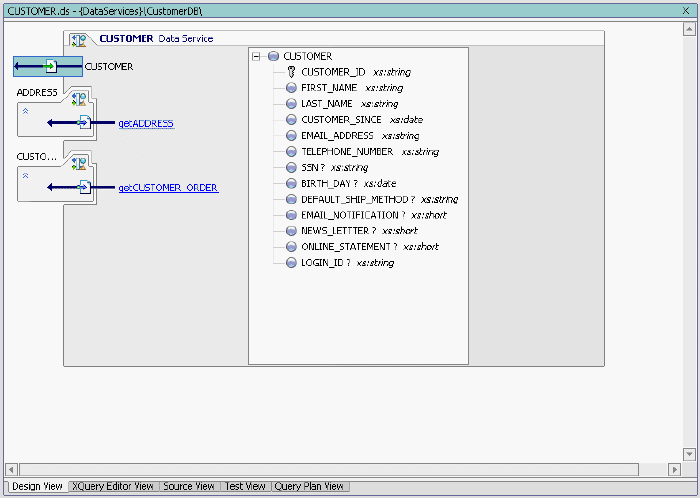Close the CUSTOMER.ds editor window

coord(686,11)
